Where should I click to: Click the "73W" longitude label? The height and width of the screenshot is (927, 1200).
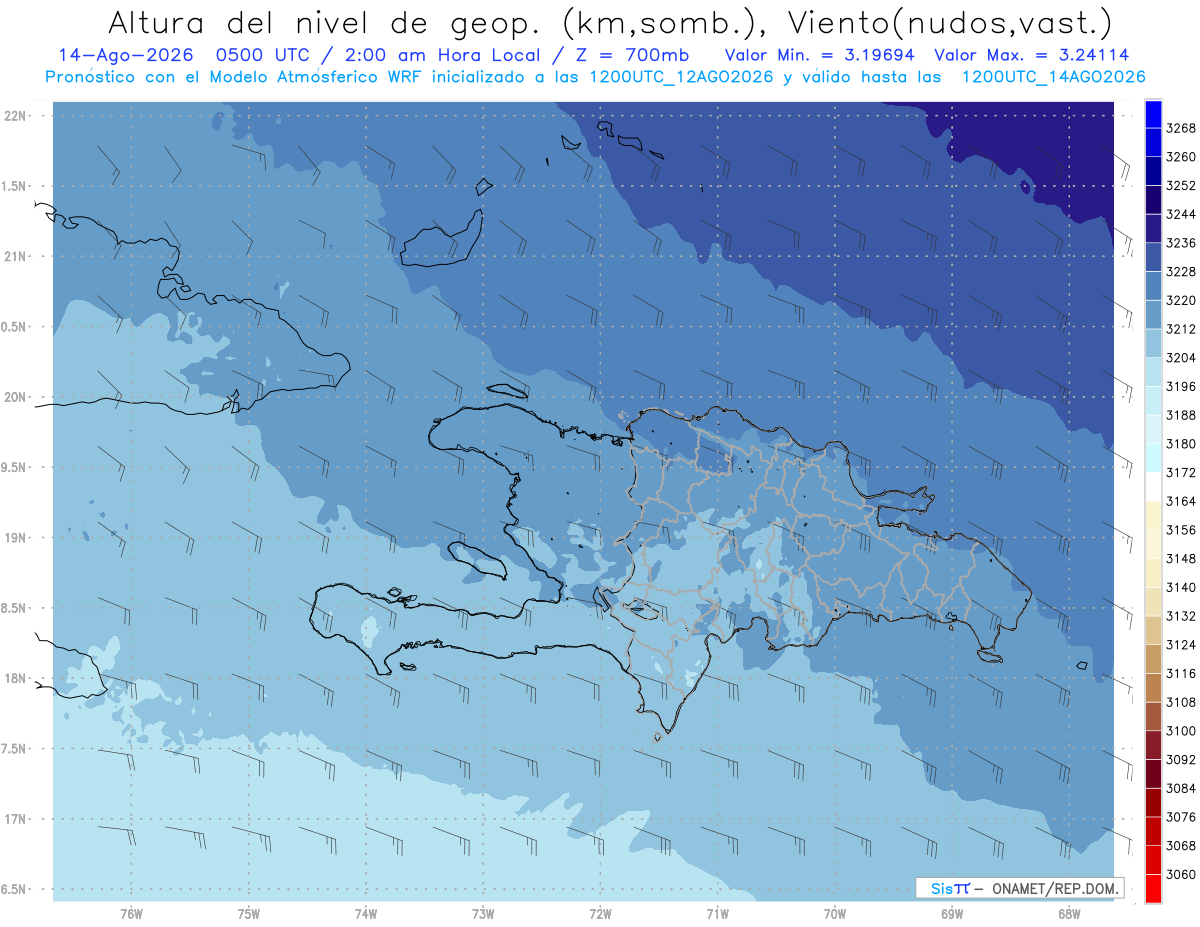[483, 914]
